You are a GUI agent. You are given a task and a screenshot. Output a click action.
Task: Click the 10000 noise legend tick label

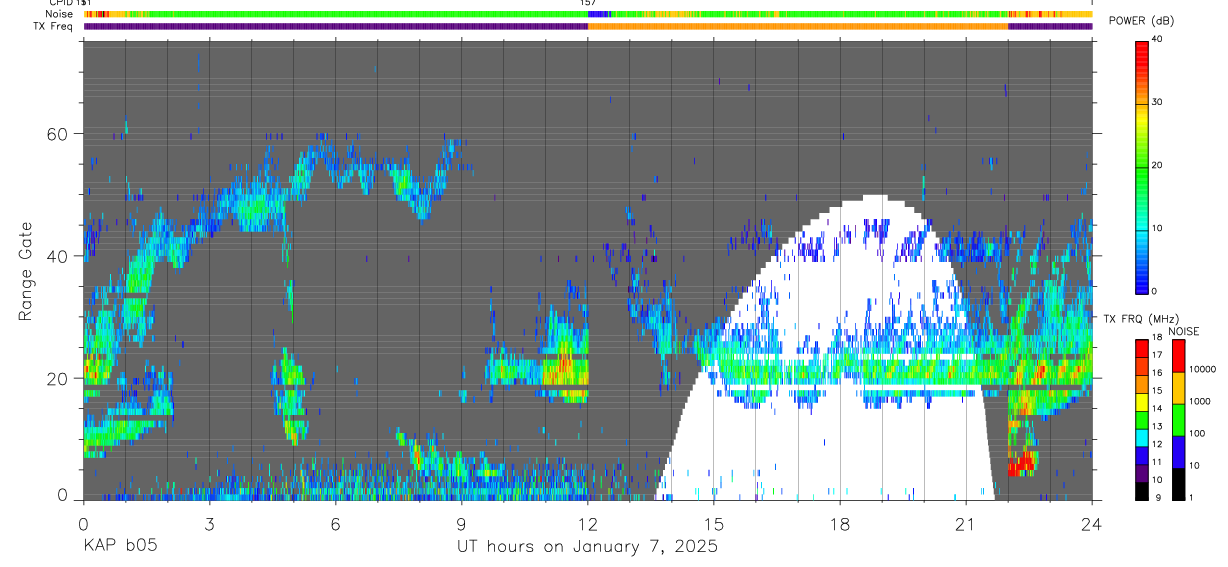click(1202, 369)
